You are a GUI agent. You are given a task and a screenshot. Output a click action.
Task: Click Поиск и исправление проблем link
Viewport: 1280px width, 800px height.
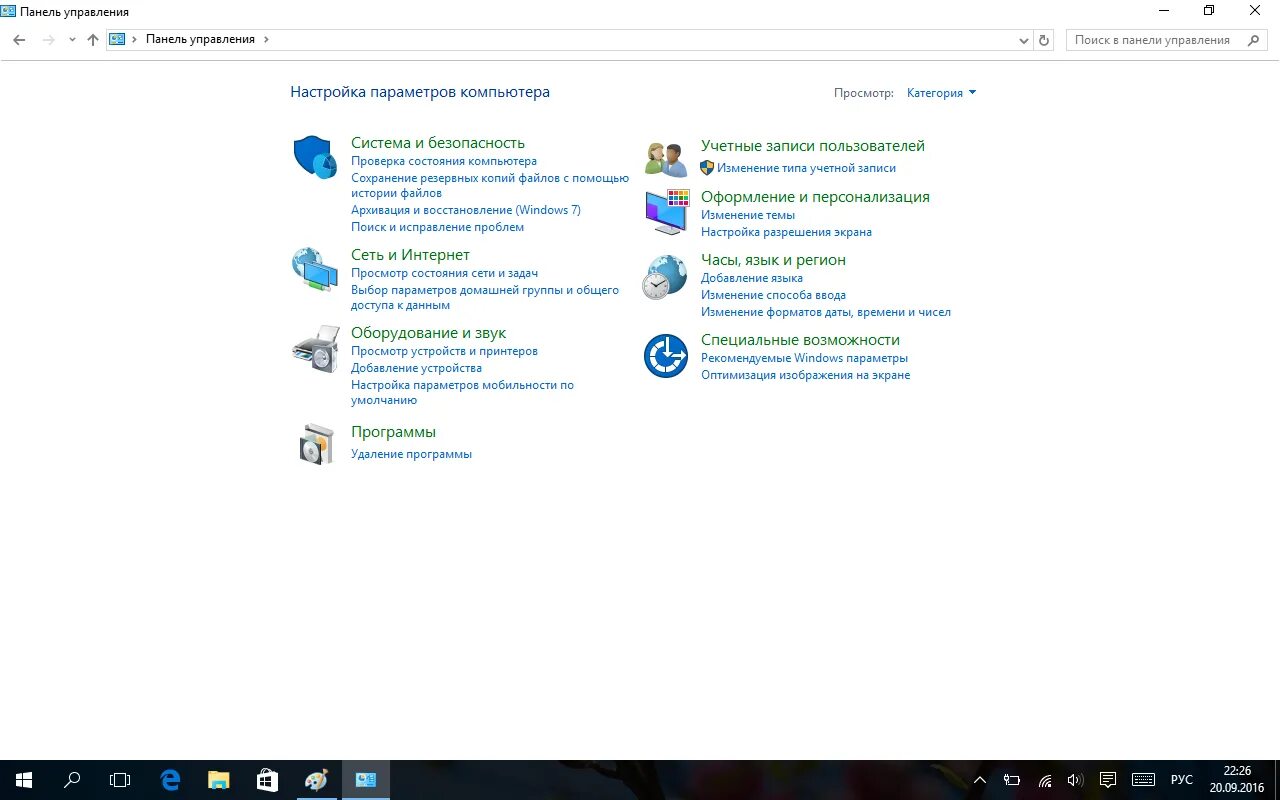coord(437,227)
